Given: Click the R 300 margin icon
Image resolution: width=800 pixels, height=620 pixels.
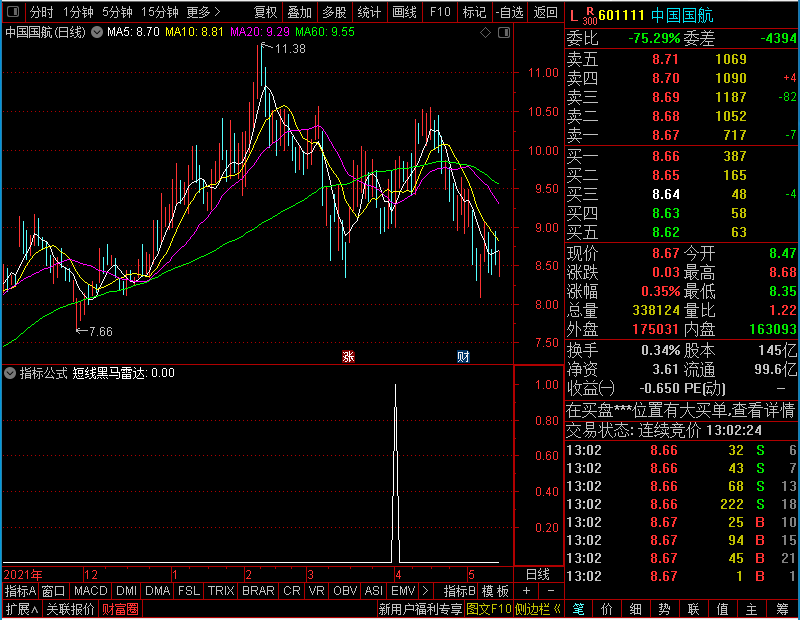Looking at the screenshot, I should 590,16.
